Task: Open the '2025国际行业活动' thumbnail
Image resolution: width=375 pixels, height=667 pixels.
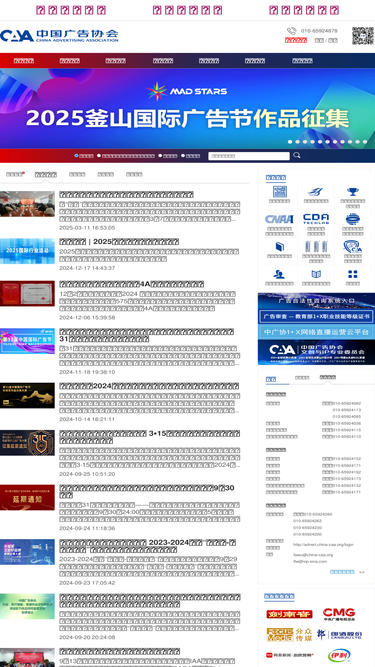Action: coord(27,251)
